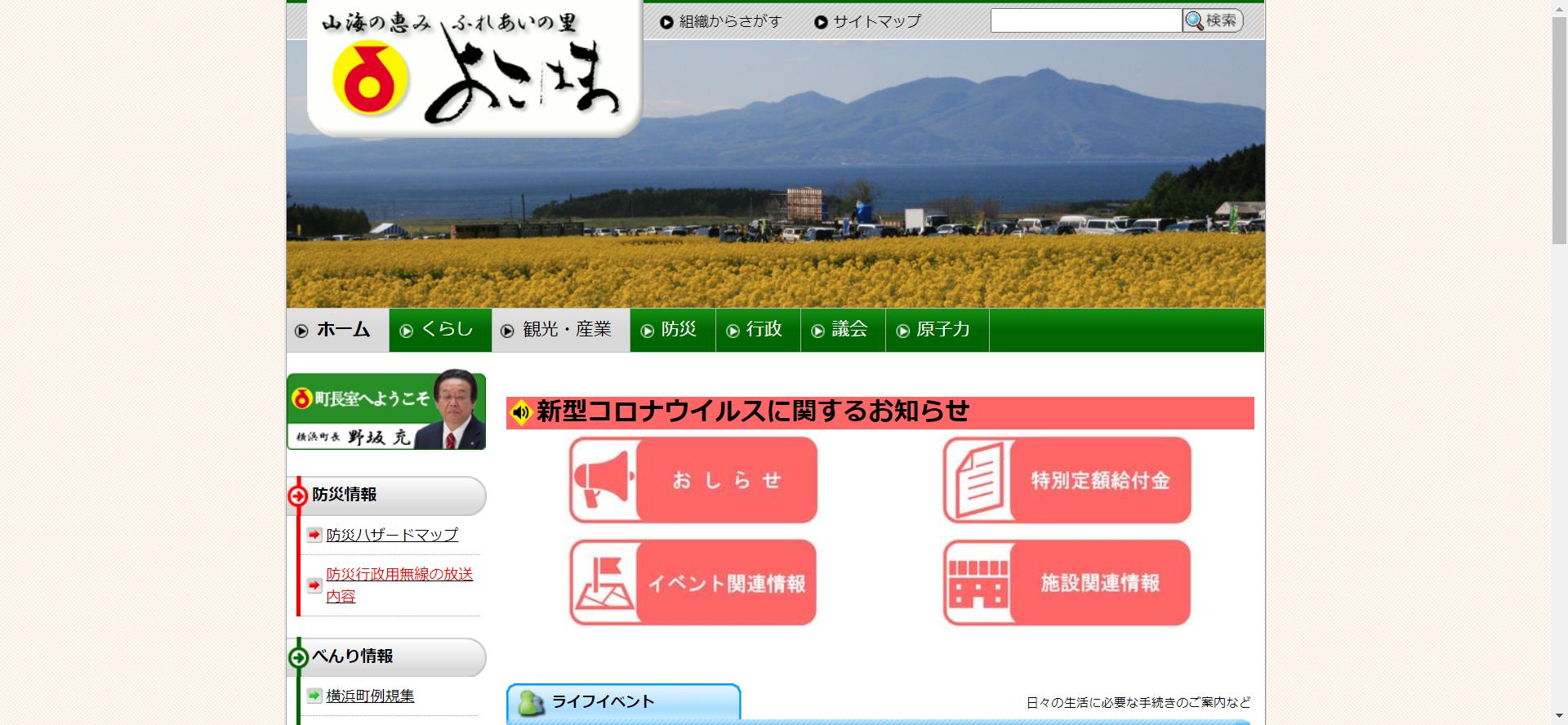Click the Yokohama town logo emblem

[x=370, y=79]
